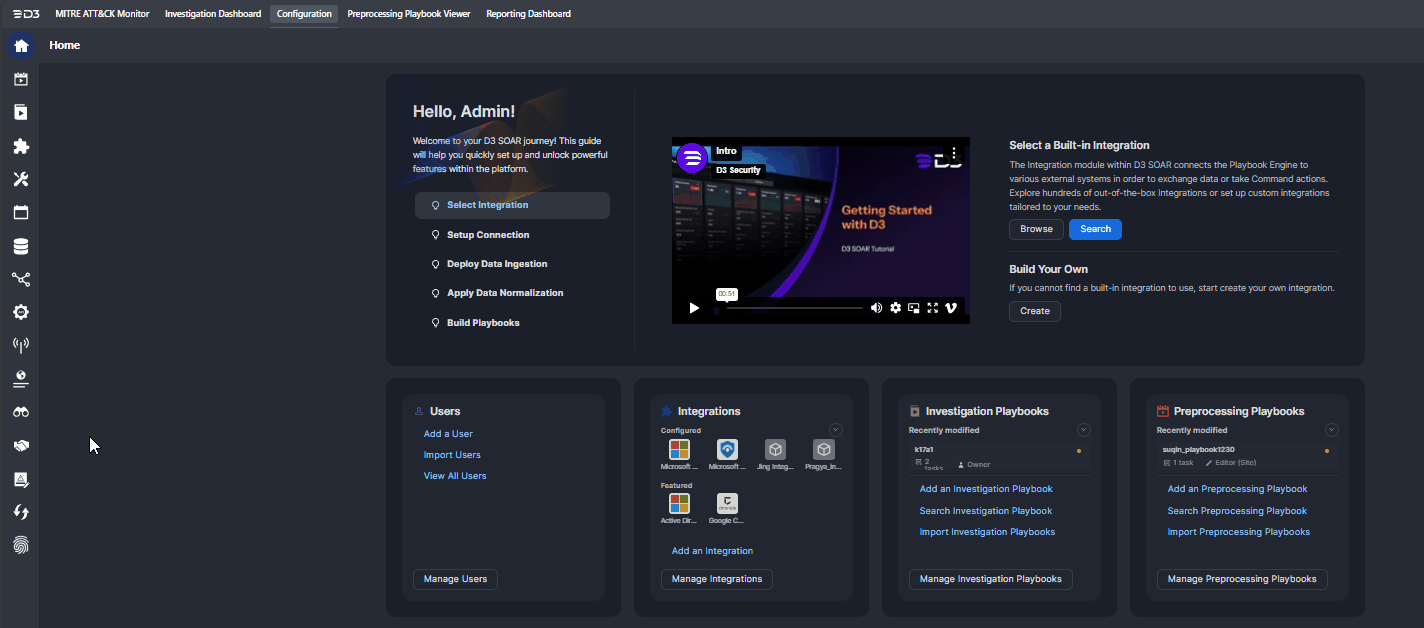Click the video progress bar
Viewport: 1424px width, 628px height.
click(x=794, y=308)
